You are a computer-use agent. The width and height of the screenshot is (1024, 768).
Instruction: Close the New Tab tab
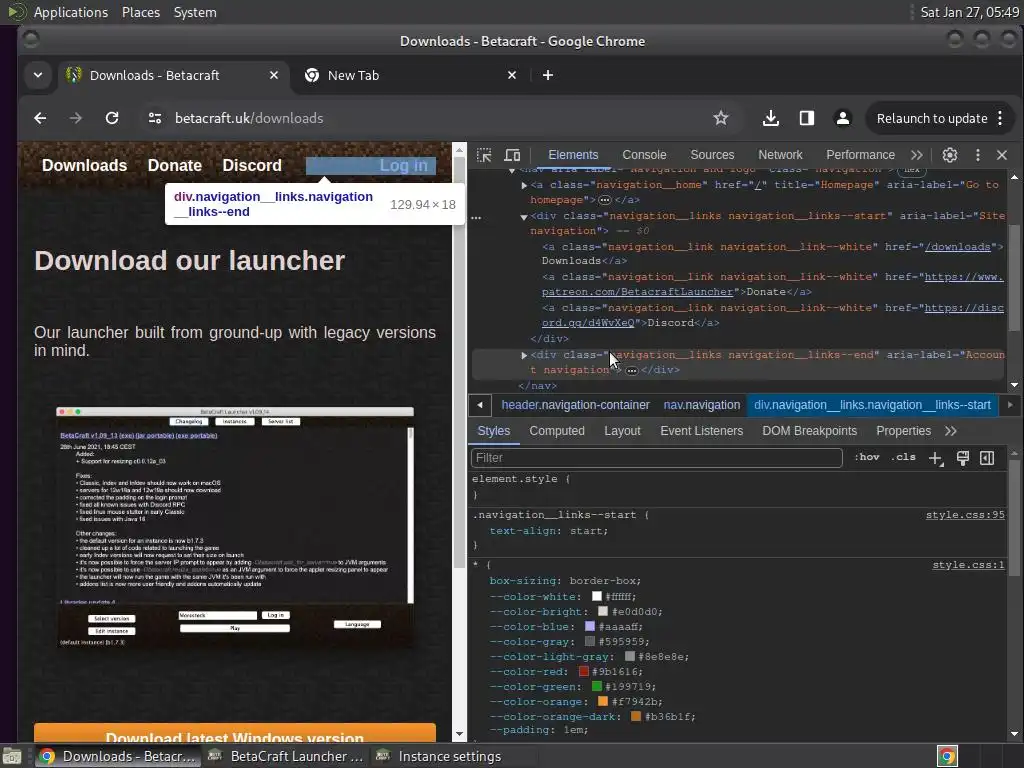pos(512,75)
